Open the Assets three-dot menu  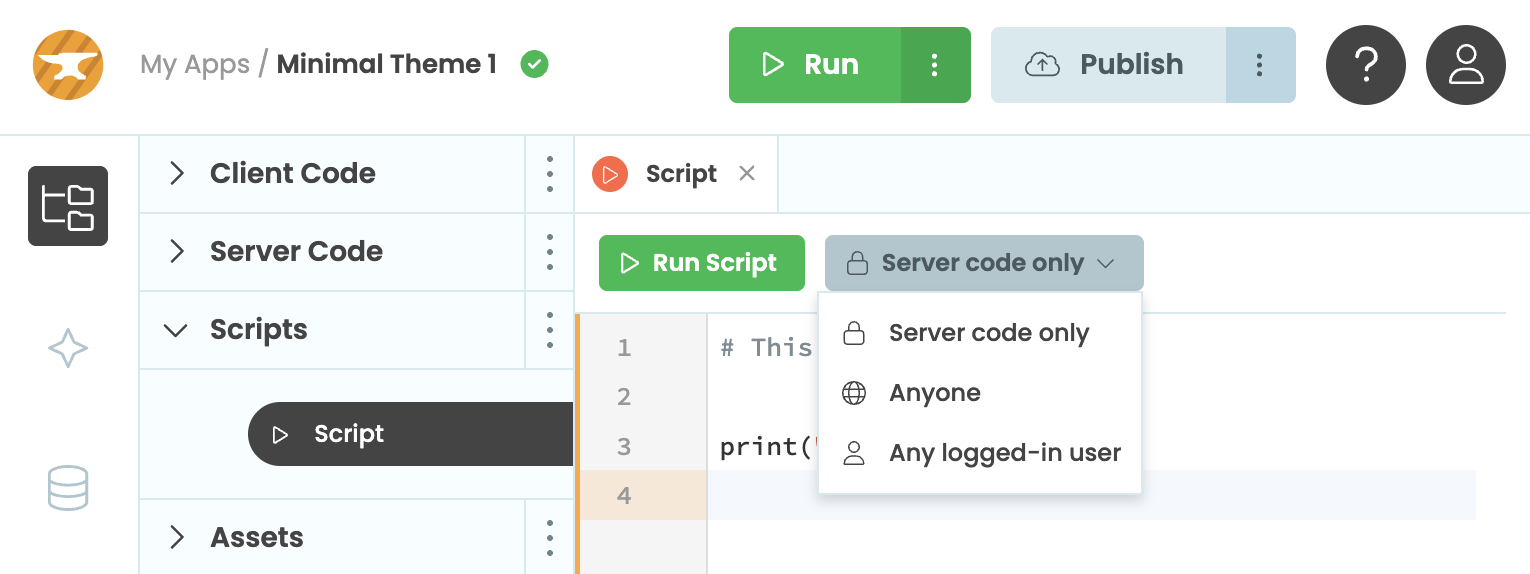pos(550,538)
